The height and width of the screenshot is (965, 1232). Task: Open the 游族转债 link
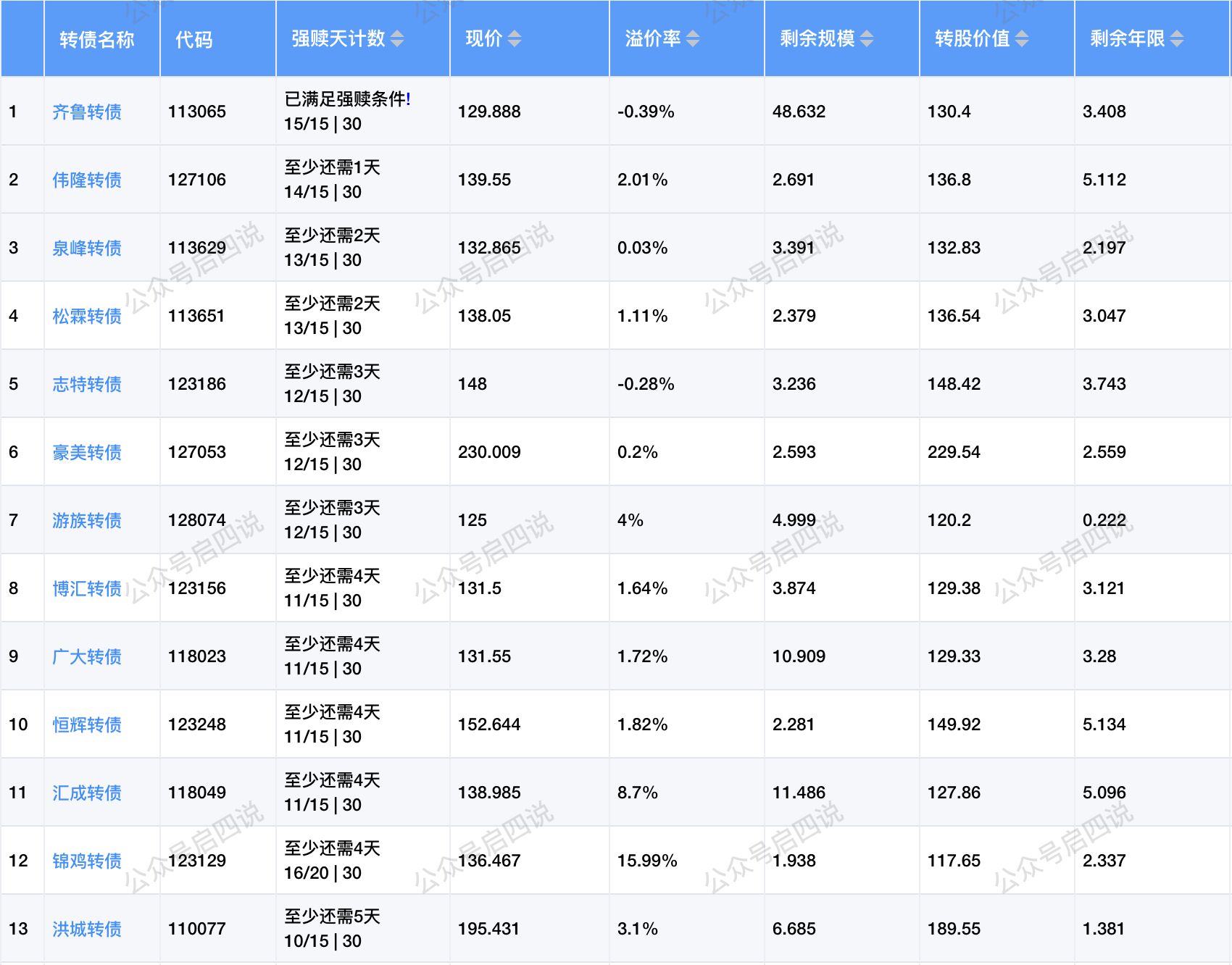[87, 521]
